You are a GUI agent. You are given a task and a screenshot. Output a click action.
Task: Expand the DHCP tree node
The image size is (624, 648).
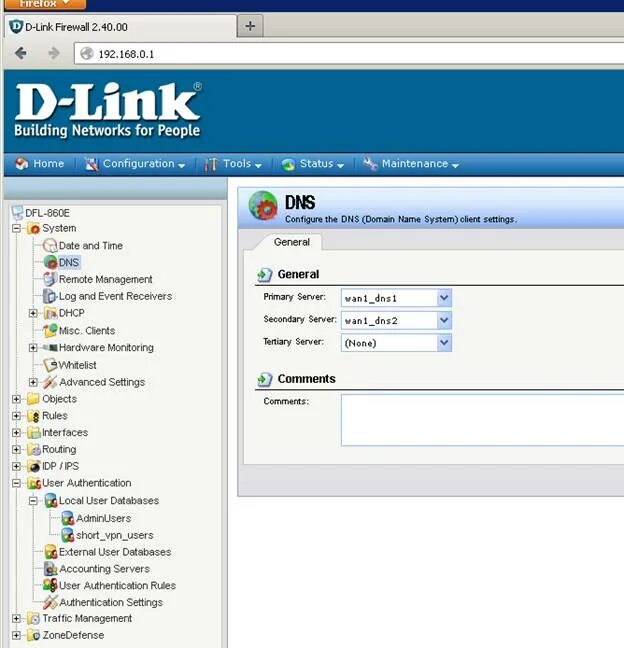(x=33, y=313)
